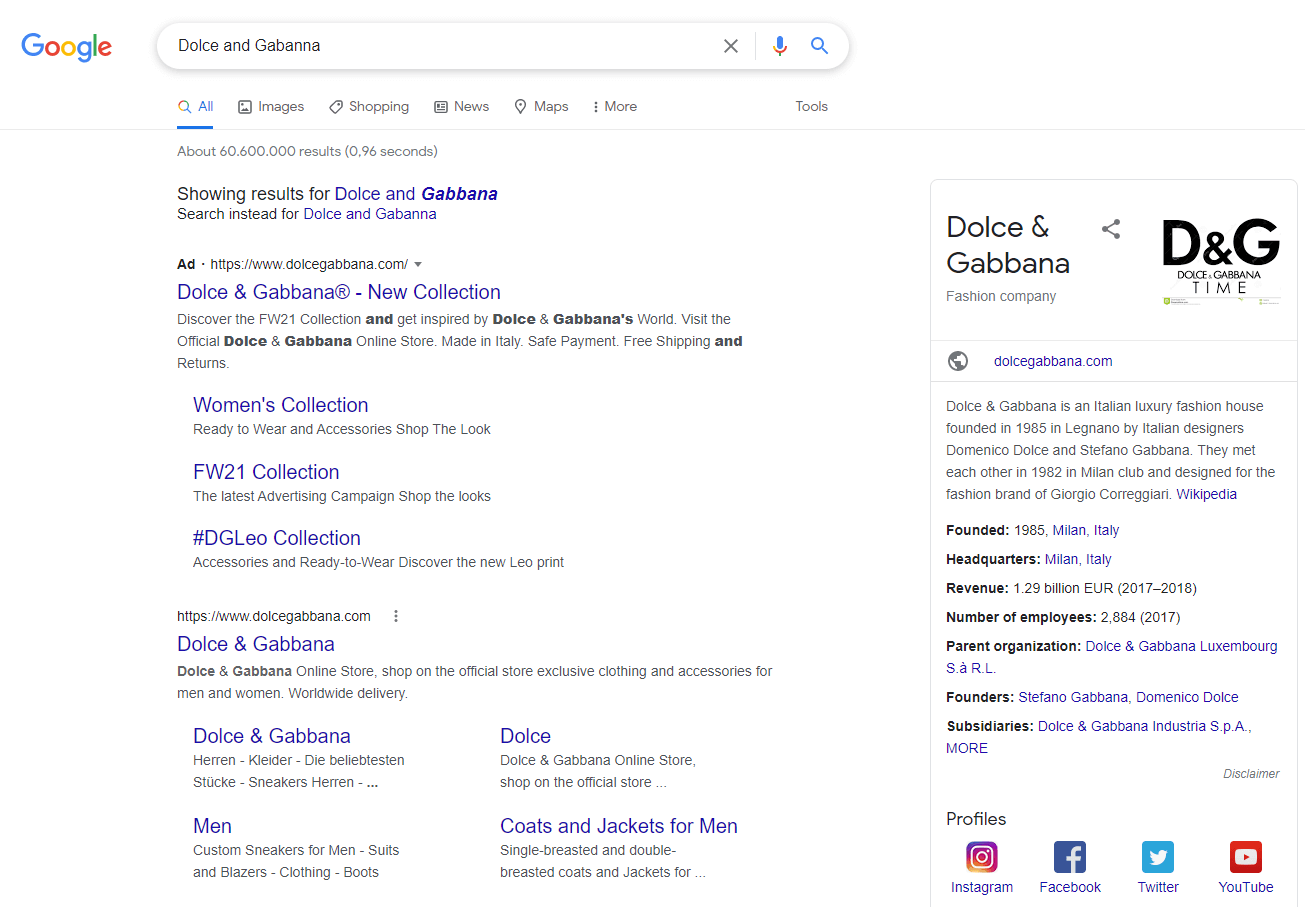
Task: Open the FW21 Collection sitelink
Action: 266,472
